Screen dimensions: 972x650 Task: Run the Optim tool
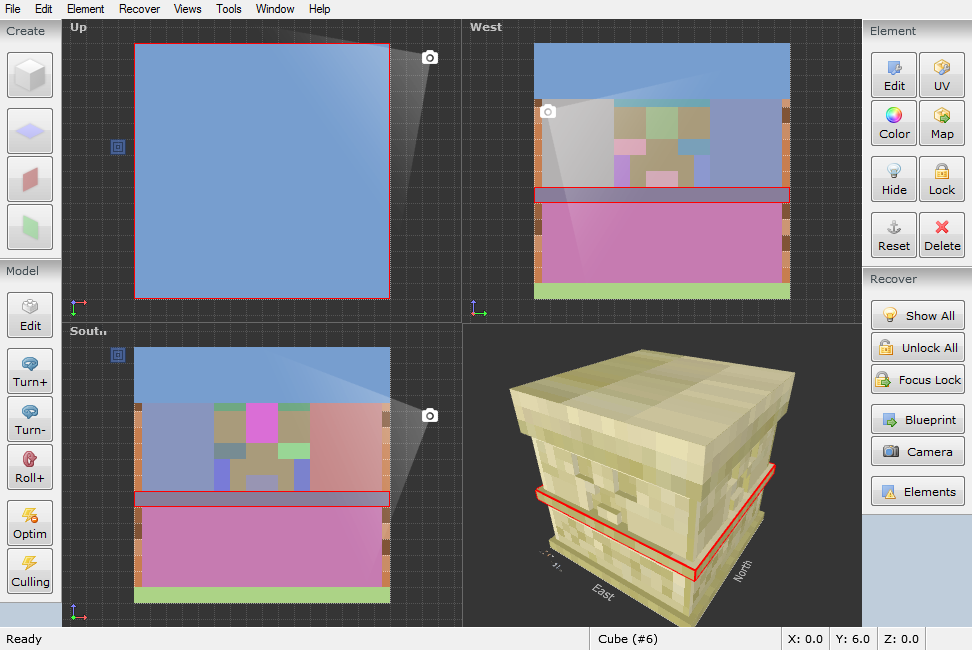pyautogui.click(x=30, y=523)
